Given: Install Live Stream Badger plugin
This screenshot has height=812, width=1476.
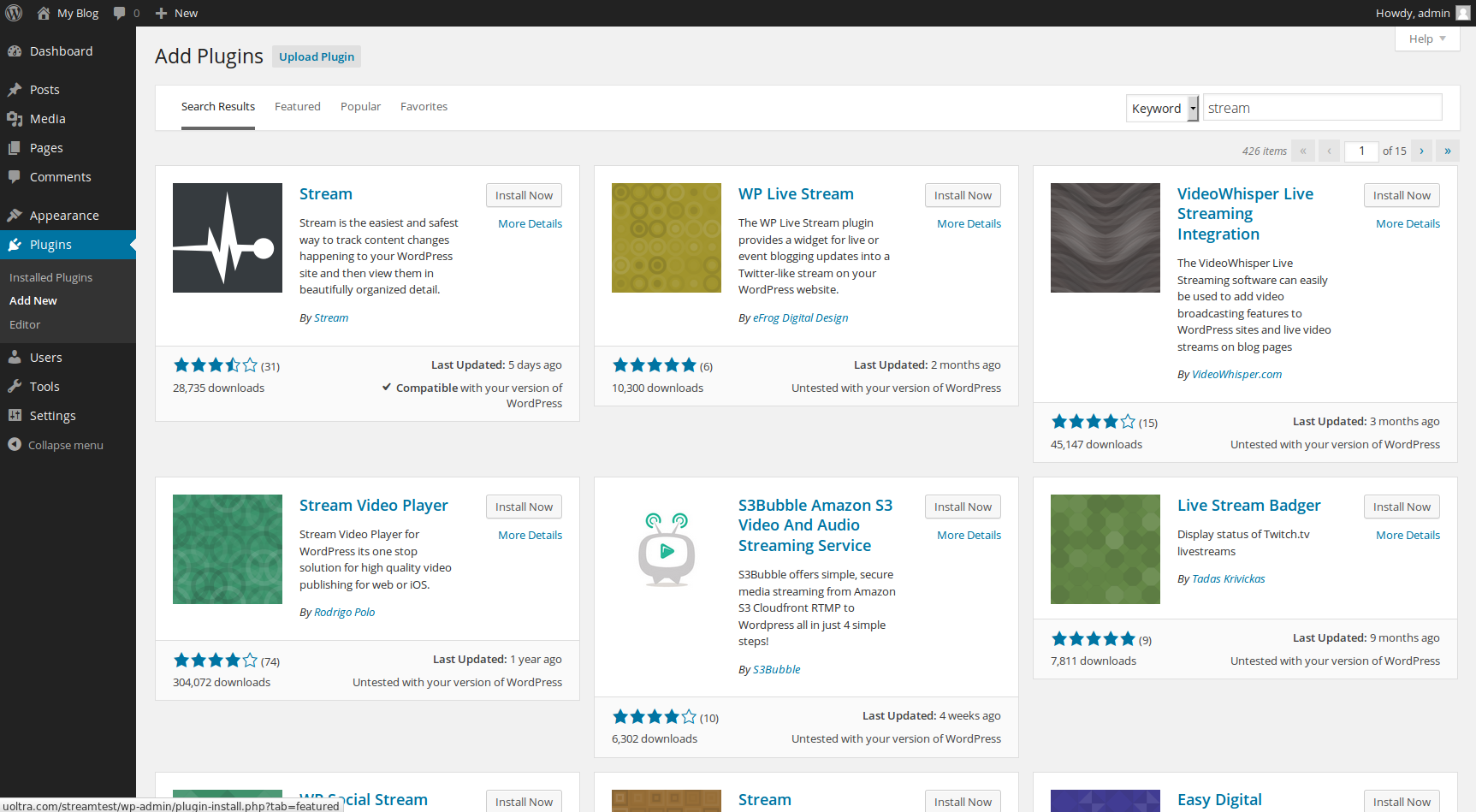Looking at the screenshot, I should click(x=1402, y=507).
